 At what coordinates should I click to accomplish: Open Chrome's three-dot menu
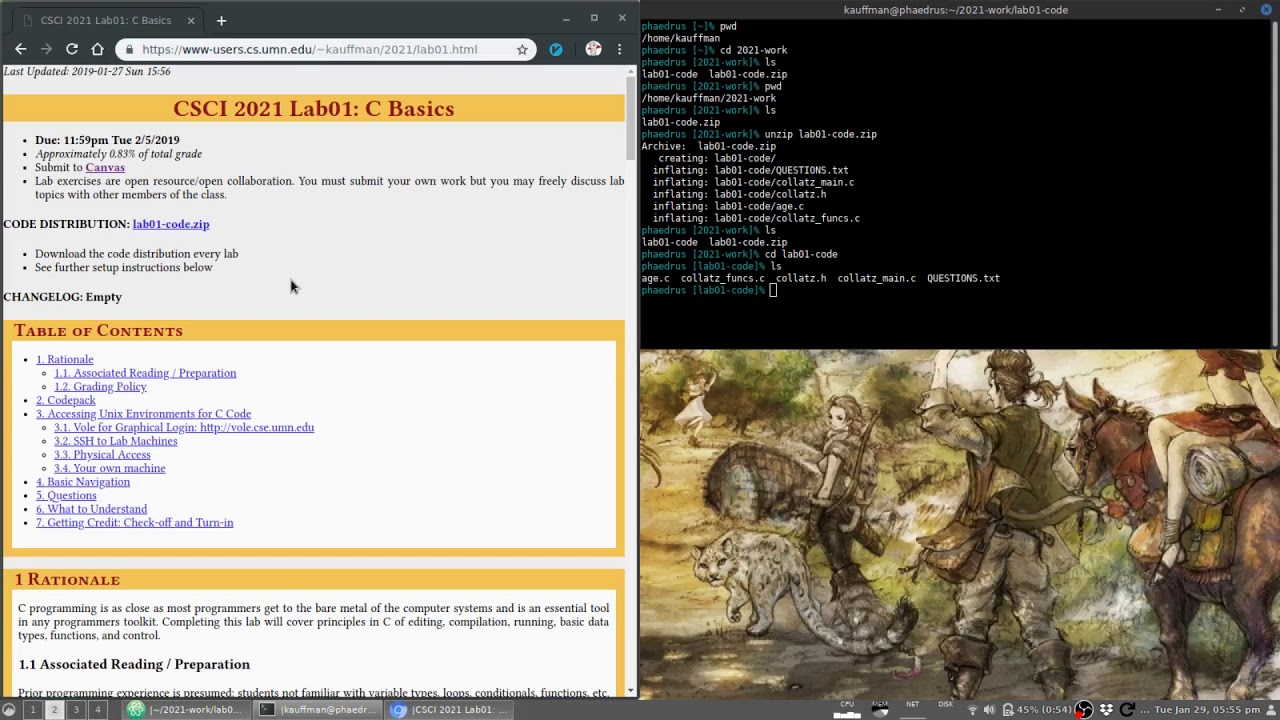[x=619, y=49]
